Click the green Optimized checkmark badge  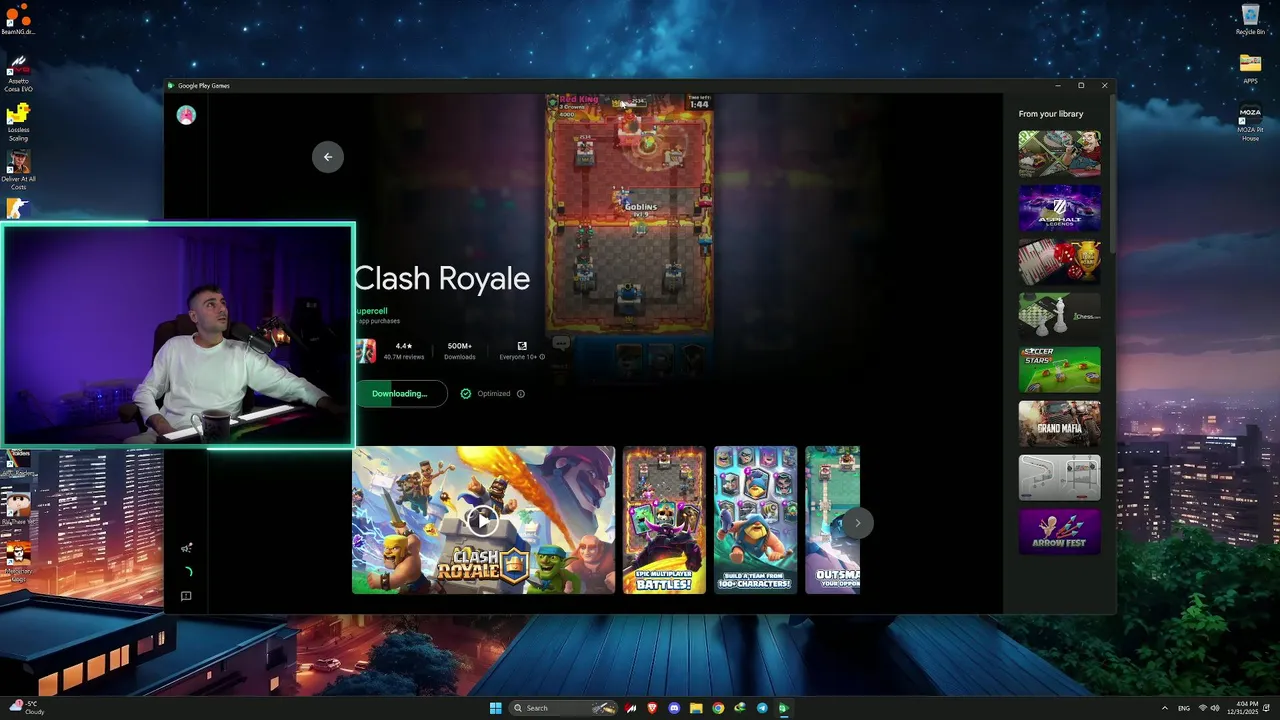[x=466, y=394]
